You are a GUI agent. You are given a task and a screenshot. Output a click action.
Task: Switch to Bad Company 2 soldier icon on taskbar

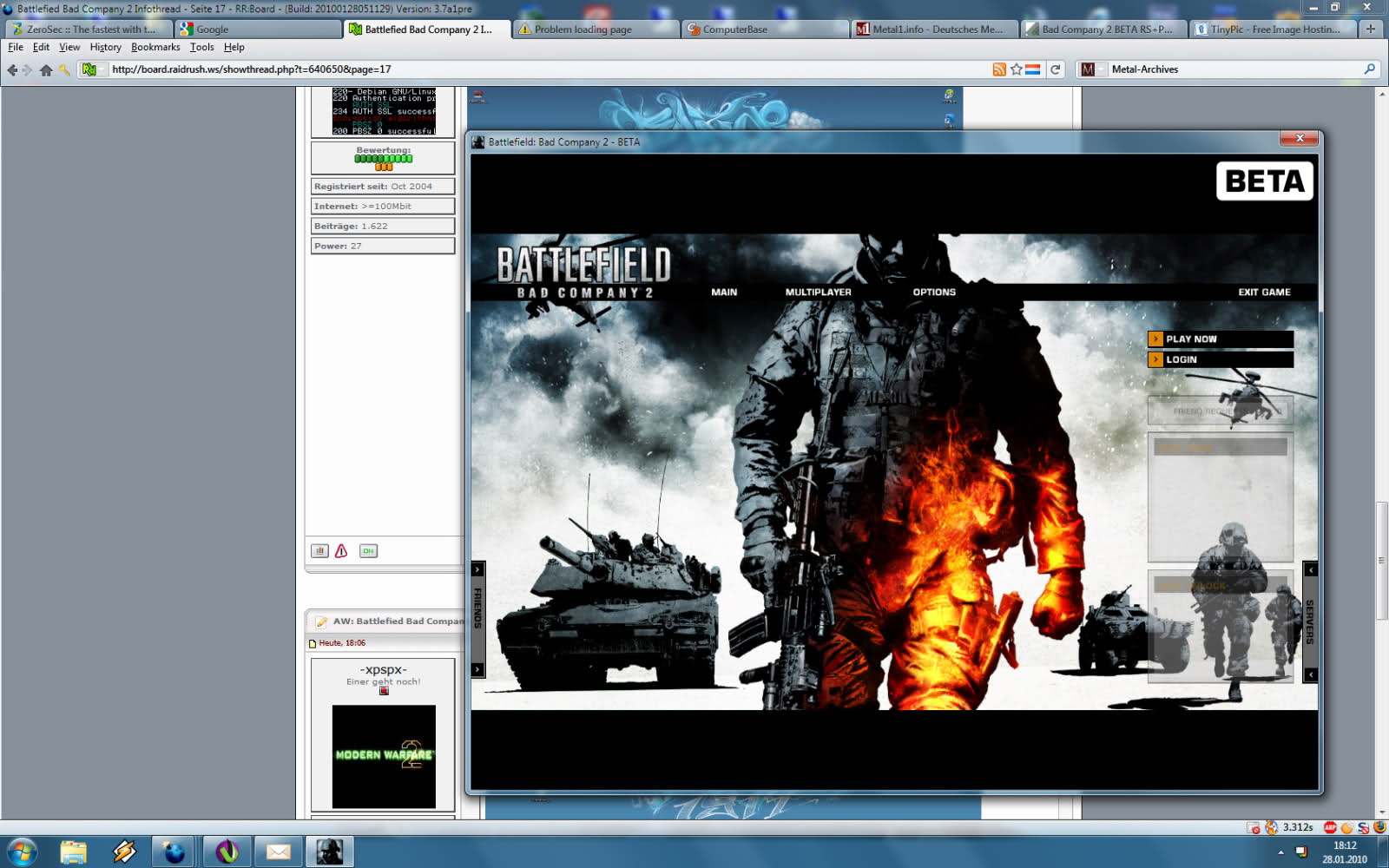(329, 852)
